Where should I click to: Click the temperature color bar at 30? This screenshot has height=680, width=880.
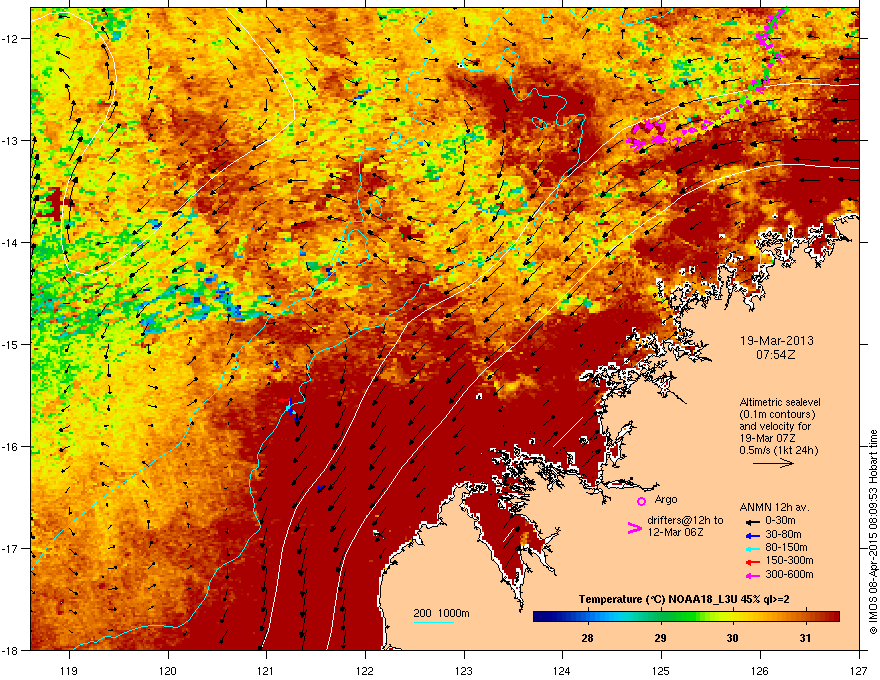pos(733,617)
